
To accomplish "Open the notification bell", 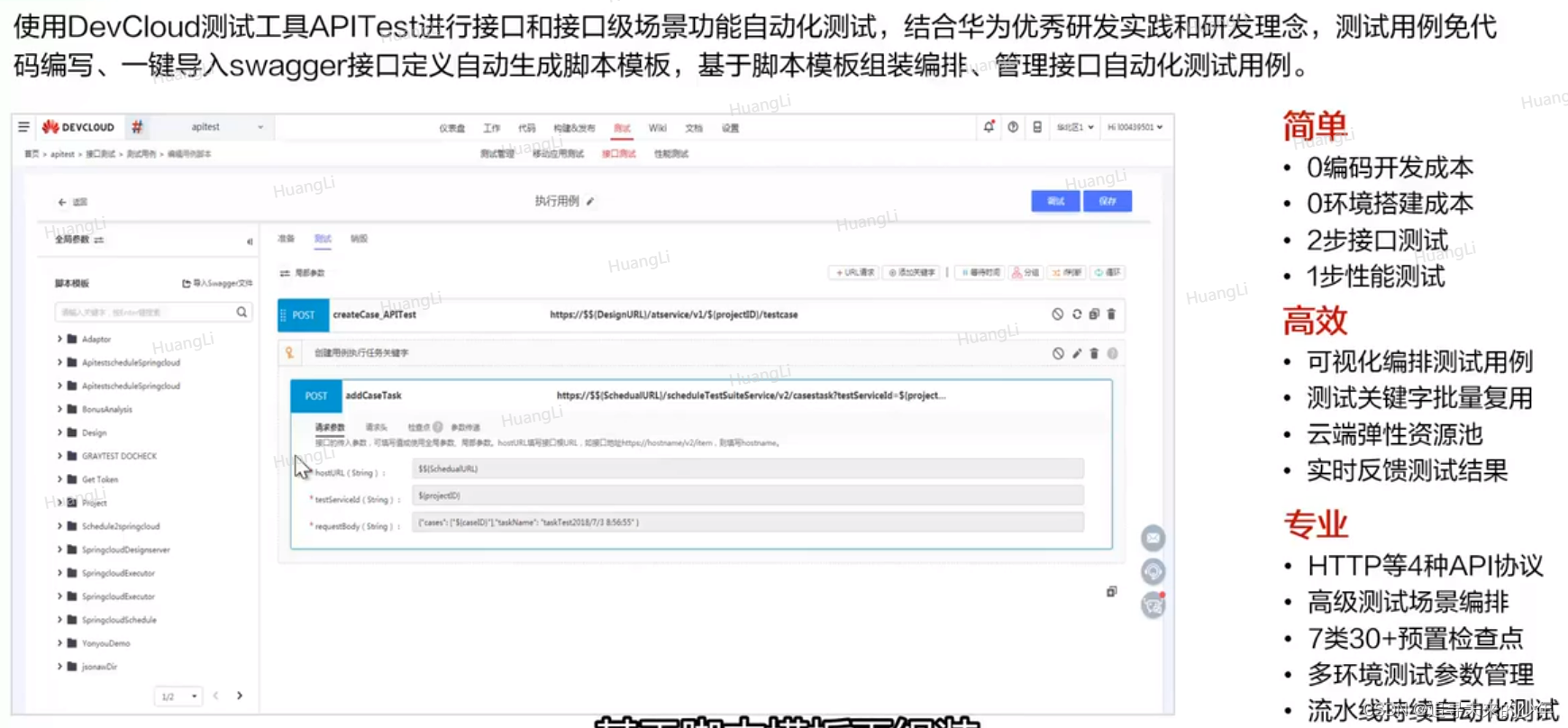I will pyautogui.click(x=989, y=127).
